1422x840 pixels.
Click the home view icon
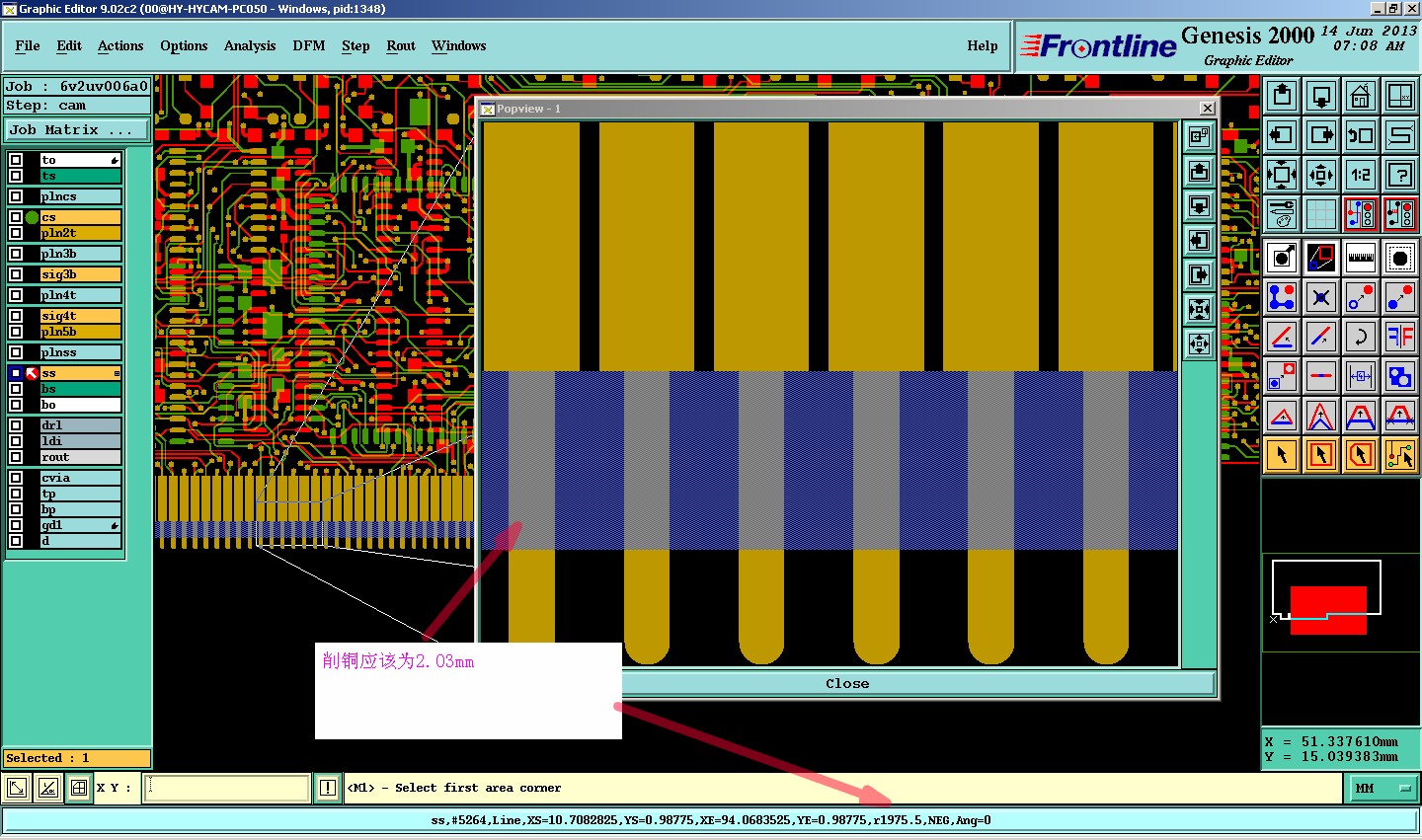pos(1361,96)
